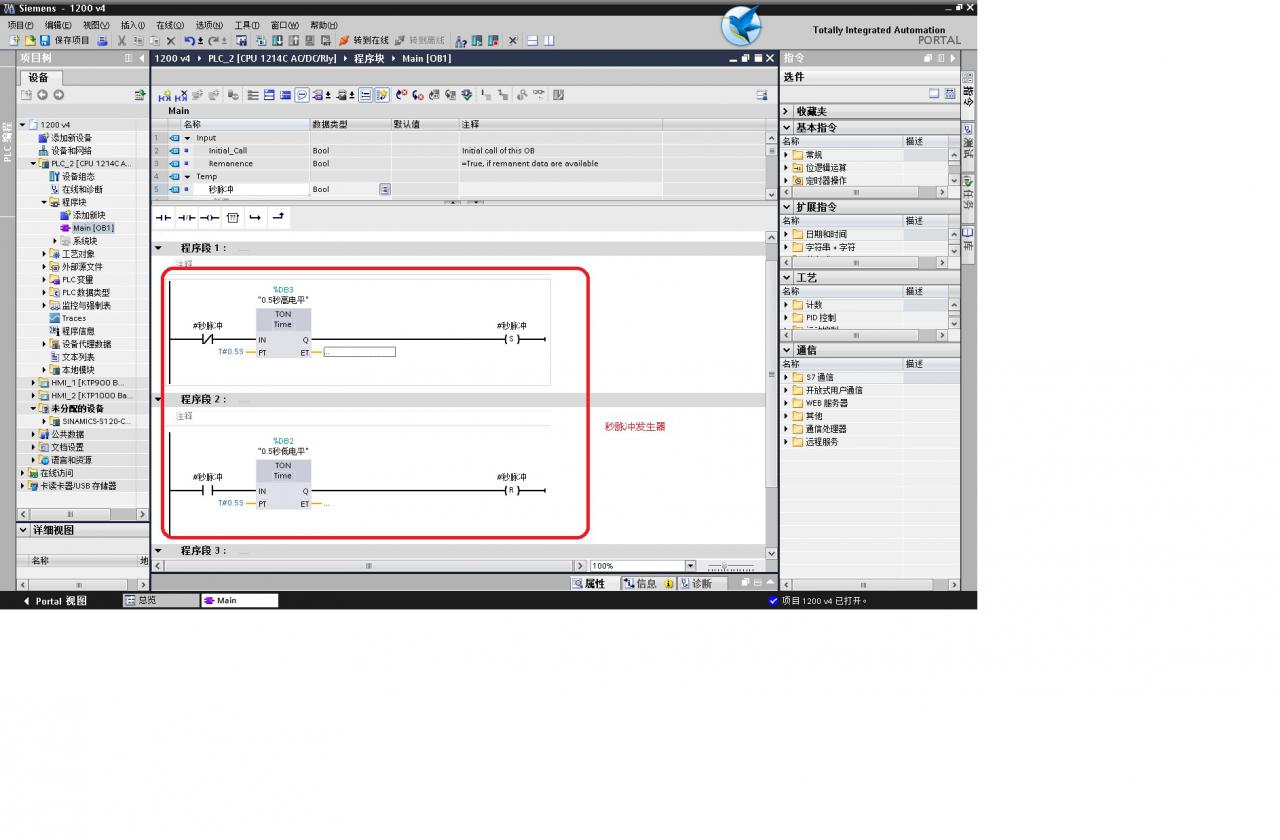The height and width of the screenshot is (840, 1280).
Task: Collapse the 1200 v4 project node
Action: tap(23, 125)
